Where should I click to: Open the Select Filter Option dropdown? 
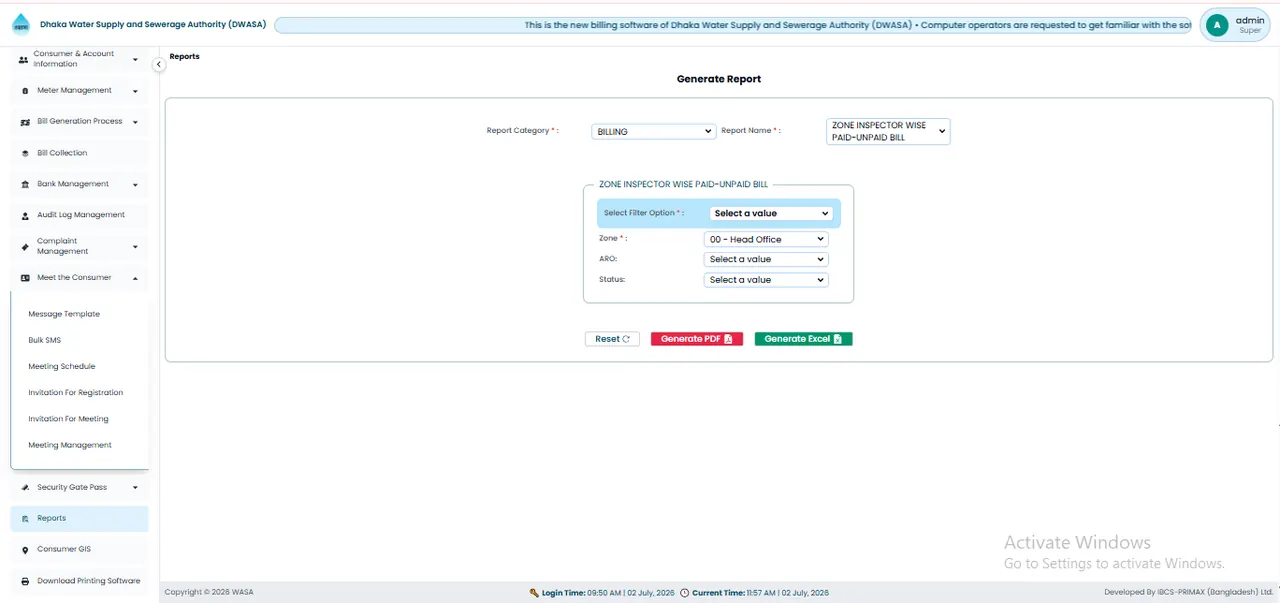771,213
